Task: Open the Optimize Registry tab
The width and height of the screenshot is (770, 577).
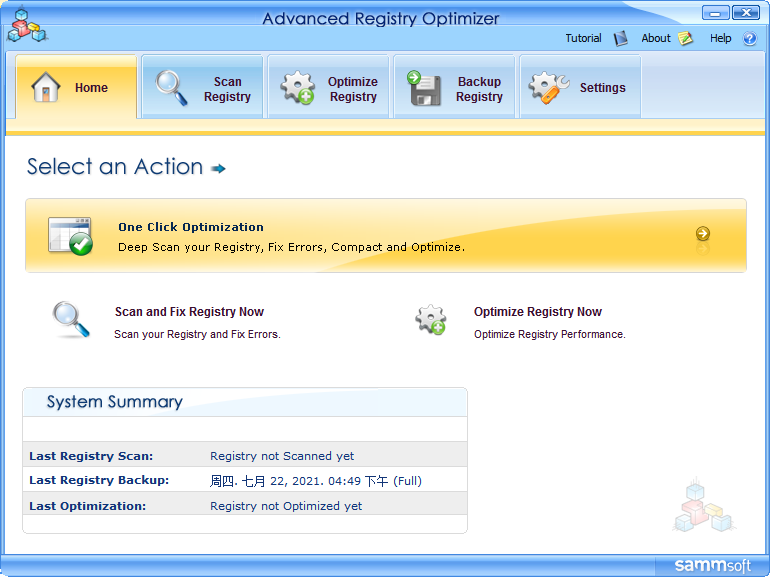Action: [328, 87]
